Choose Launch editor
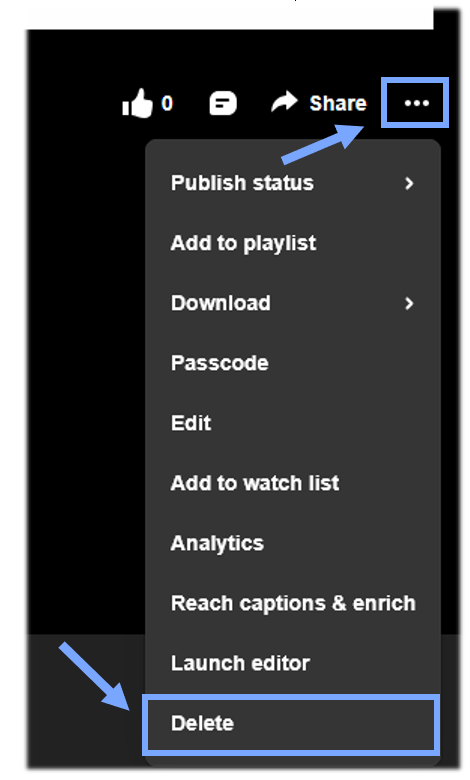 click(292, 664)
